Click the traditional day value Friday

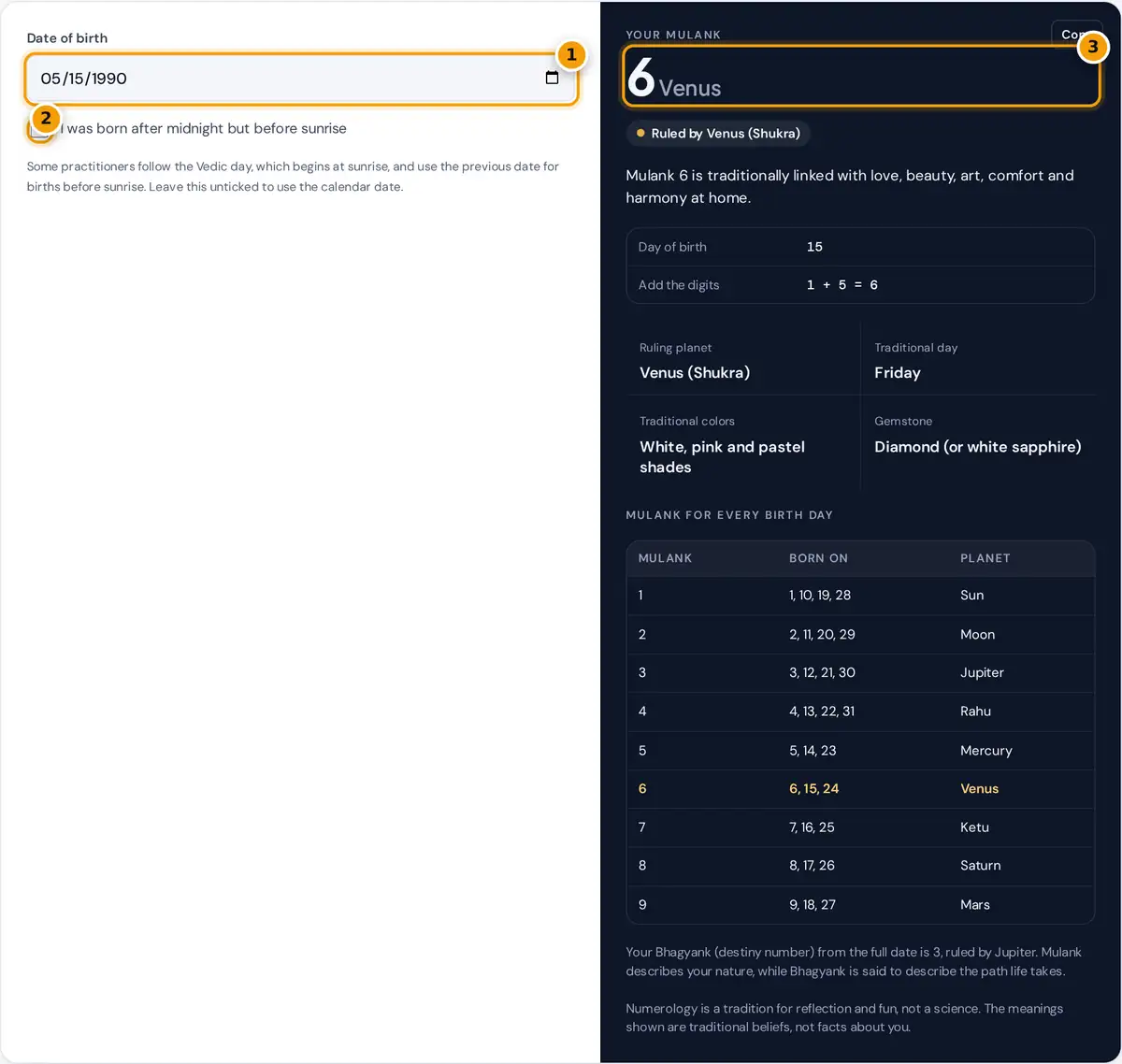(898, 373)
